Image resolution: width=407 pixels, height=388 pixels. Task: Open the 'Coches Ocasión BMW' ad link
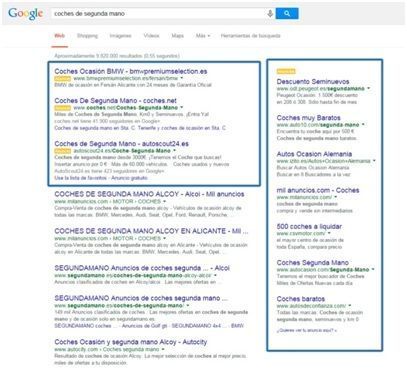click(x=131, y=71)
